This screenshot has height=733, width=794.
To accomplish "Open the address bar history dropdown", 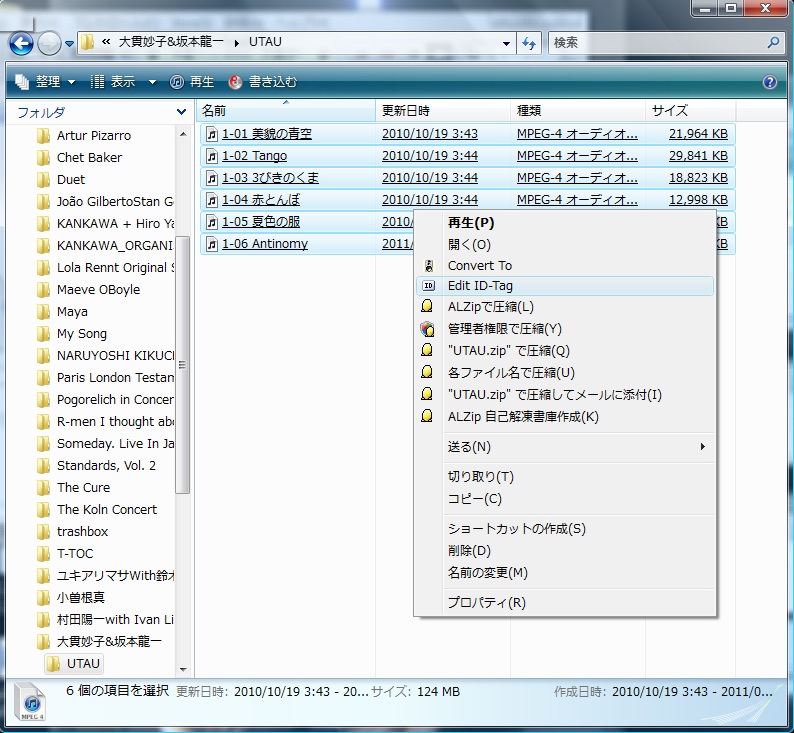I will coord(506,44).
